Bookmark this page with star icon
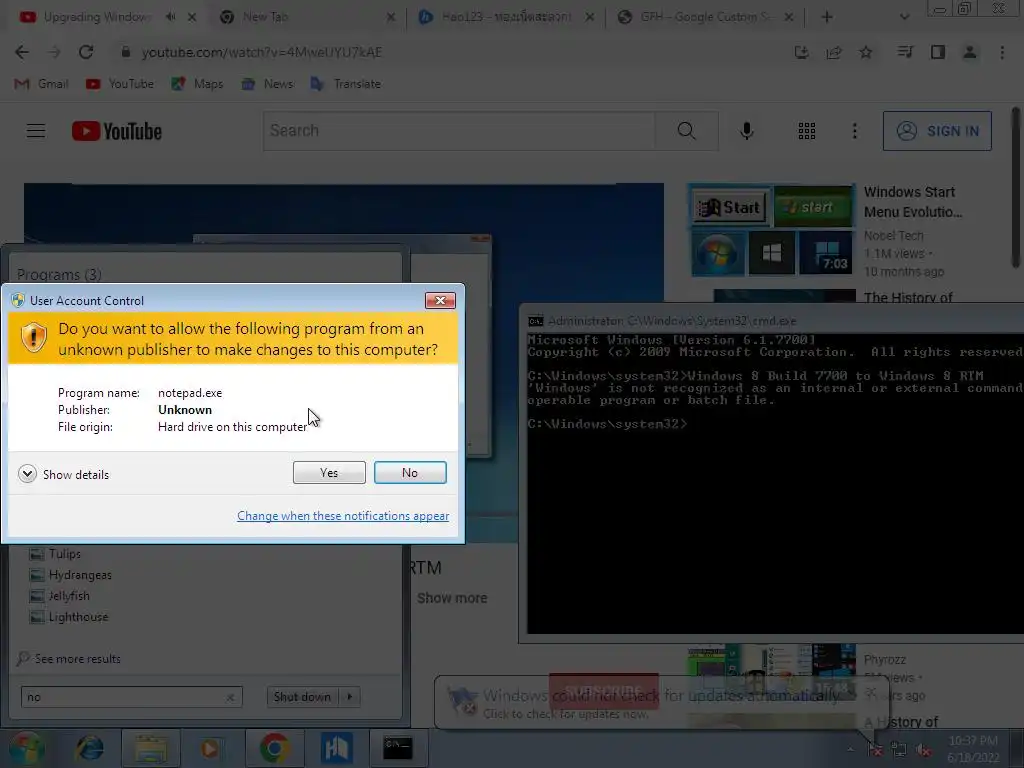The height and width of the screenshot is (768, 1024). [866, 52]
